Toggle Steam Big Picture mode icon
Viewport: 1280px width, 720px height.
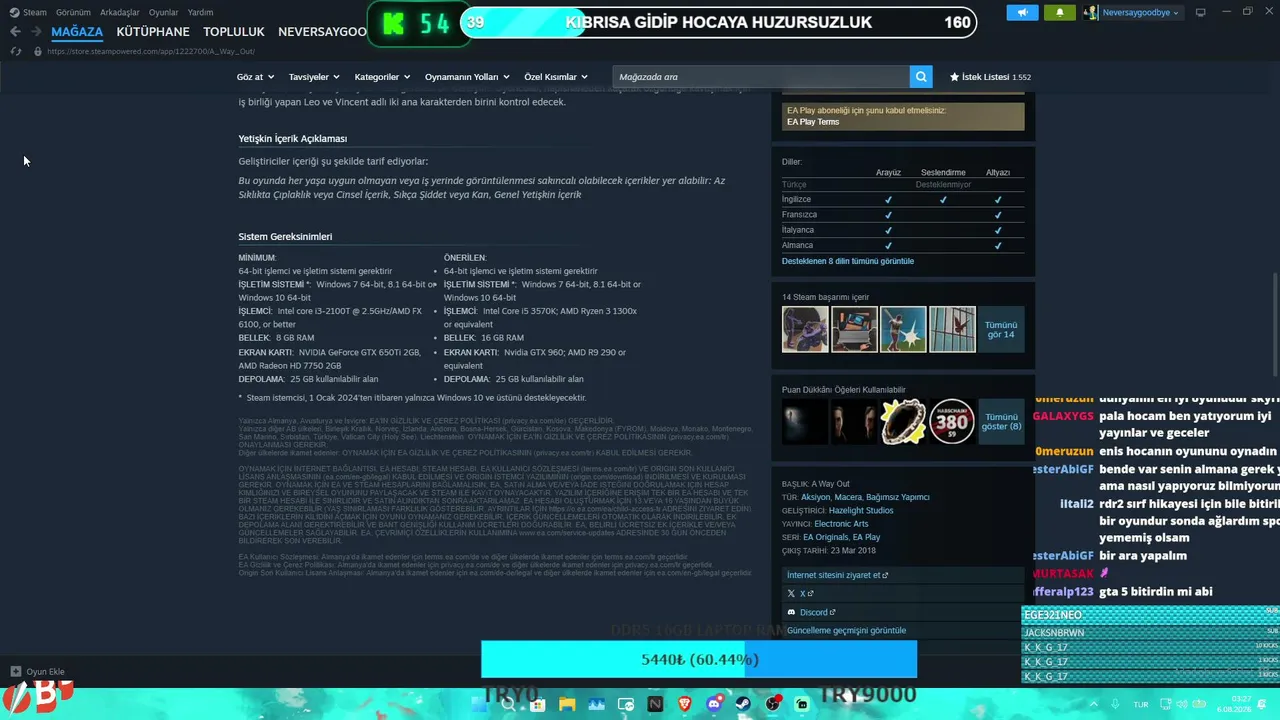point(1201,13)
